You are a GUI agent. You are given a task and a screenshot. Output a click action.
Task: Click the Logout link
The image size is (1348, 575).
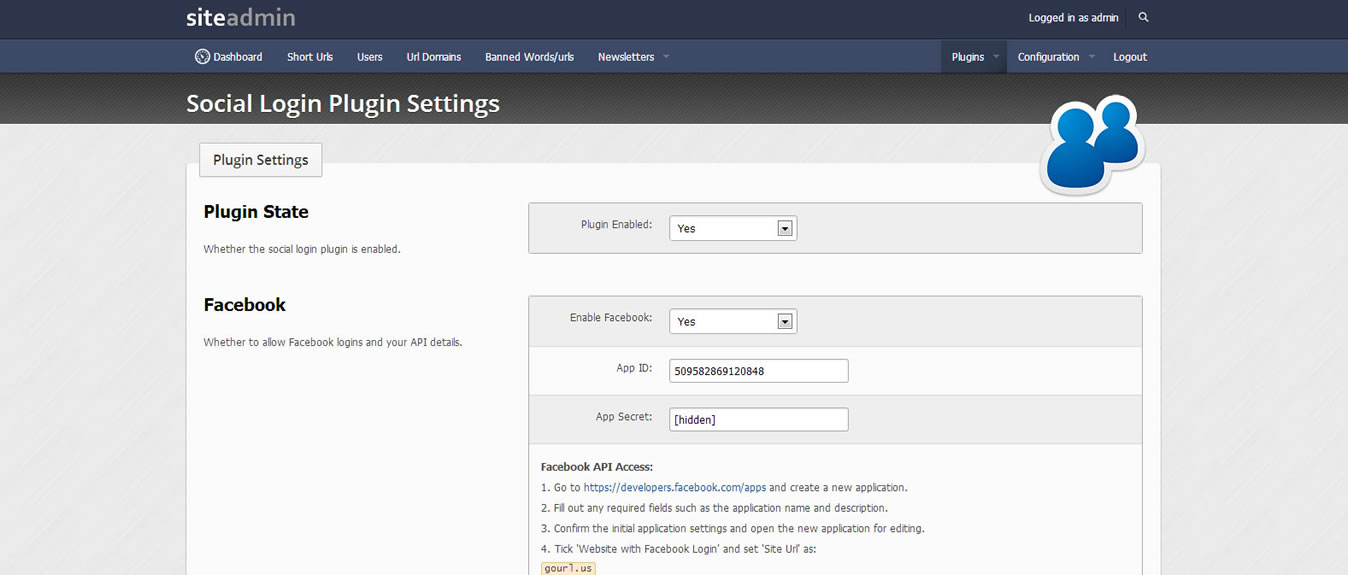click(x=1130, y=57)
